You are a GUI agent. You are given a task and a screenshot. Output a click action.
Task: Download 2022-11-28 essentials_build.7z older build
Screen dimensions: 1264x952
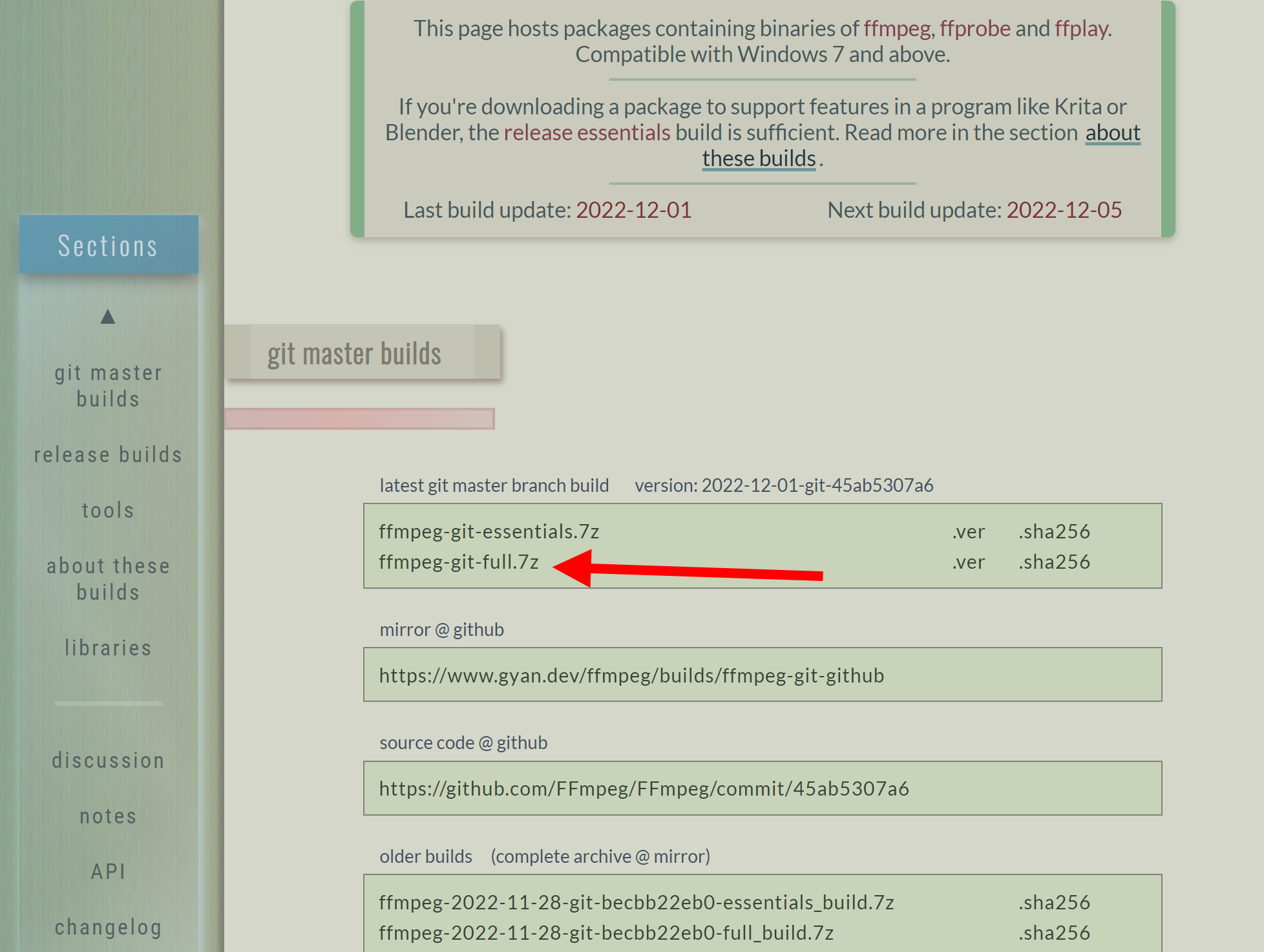coord(636,902)
